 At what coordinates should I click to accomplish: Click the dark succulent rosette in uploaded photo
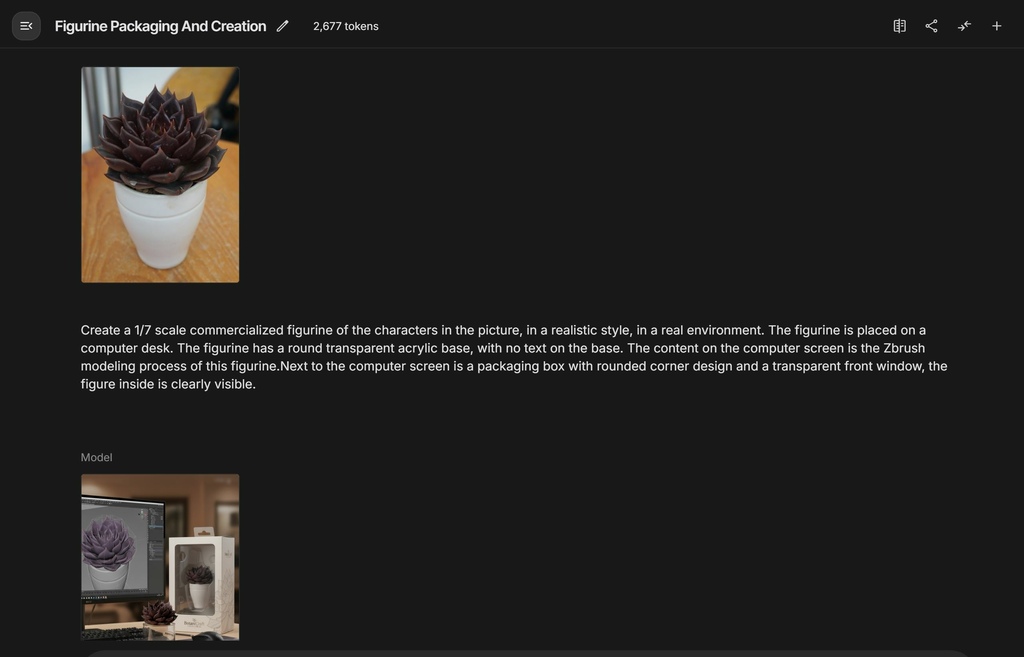tap(161, 140)
